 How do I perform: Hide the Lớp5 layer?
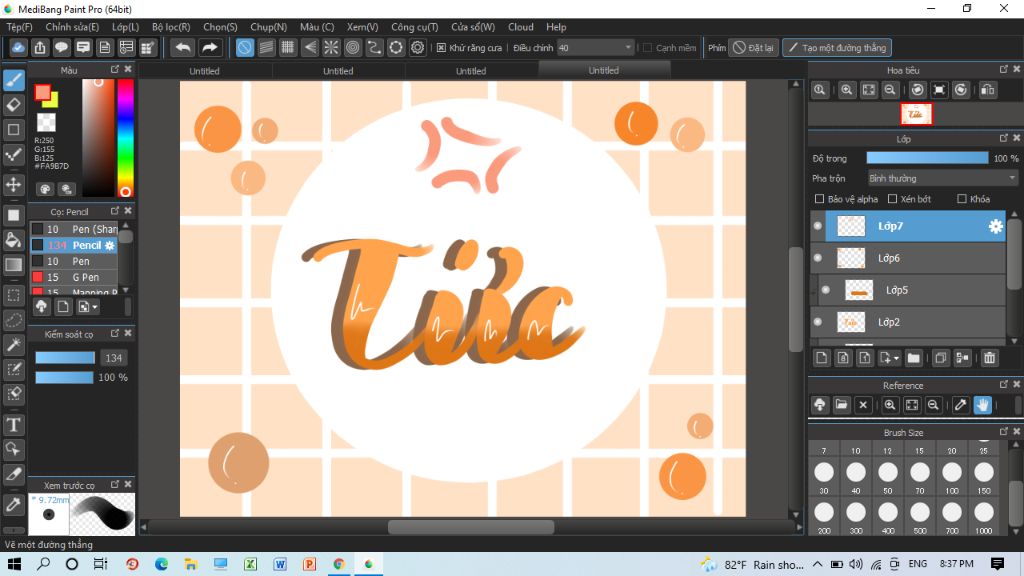826,290
